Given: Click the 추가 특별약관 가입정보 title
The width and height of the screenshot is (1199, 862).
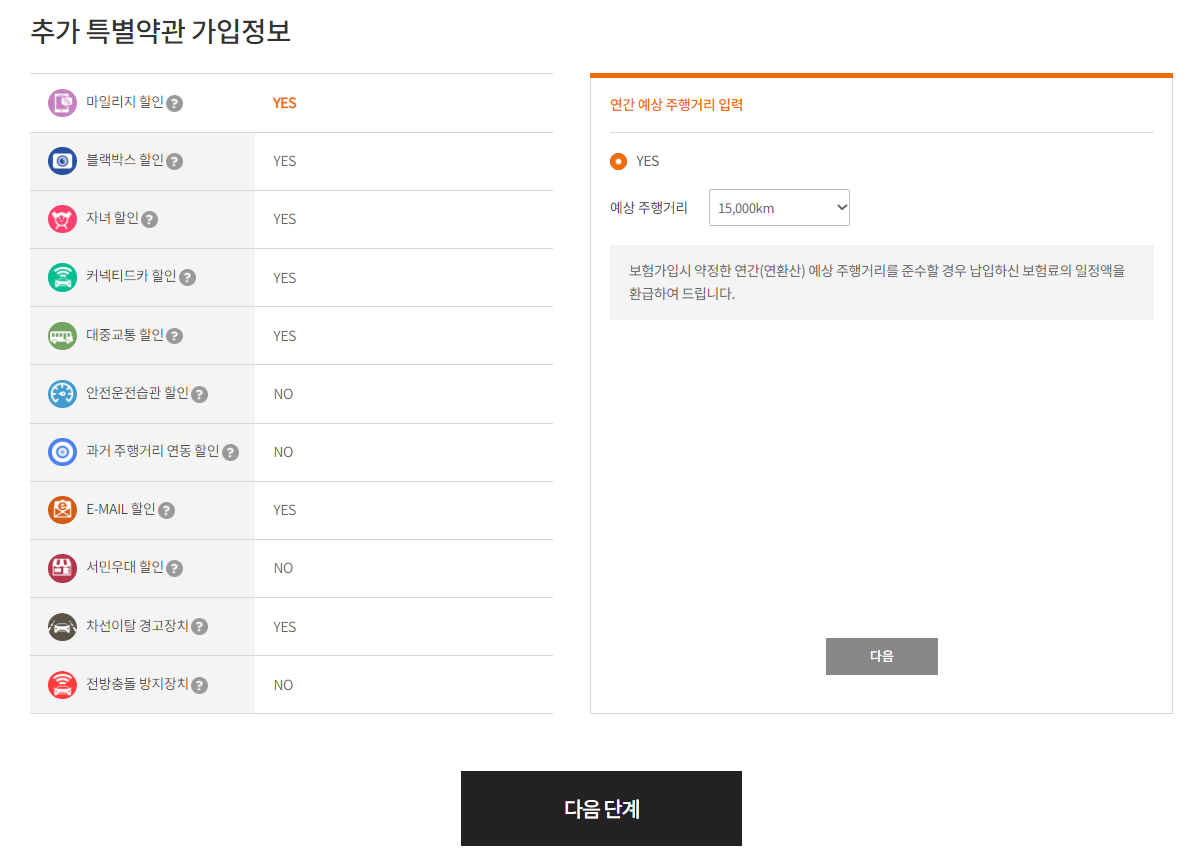Looking at the screenshot, I should 161,31.
